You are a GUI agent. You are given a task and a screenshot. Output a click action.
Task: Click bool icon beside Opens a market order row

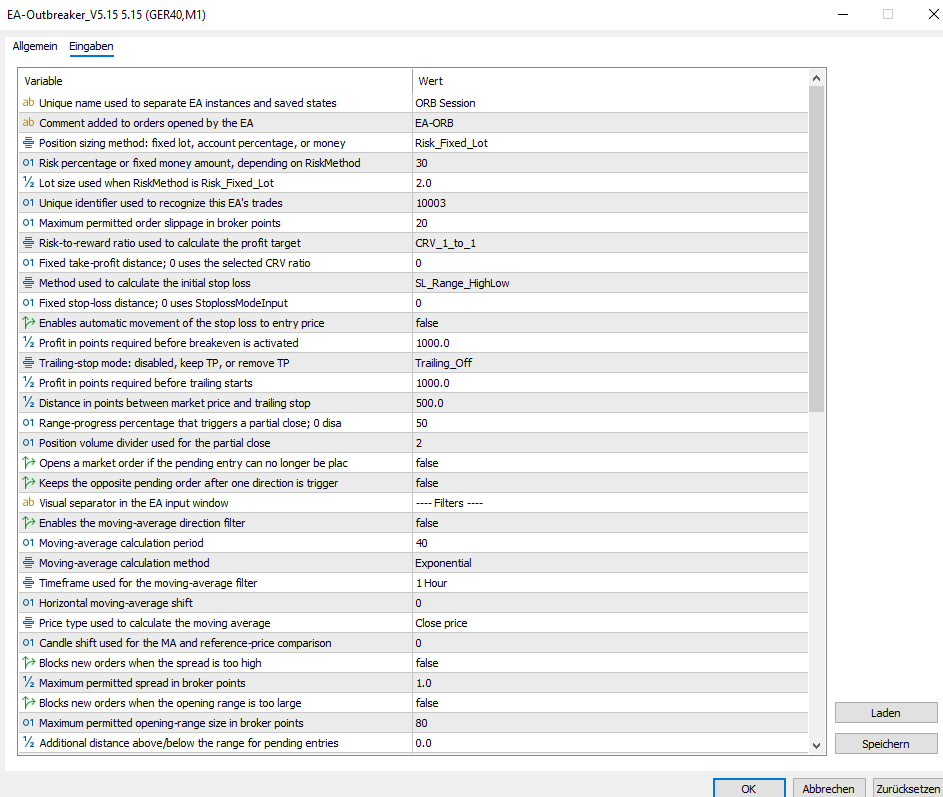coord(28,463)
